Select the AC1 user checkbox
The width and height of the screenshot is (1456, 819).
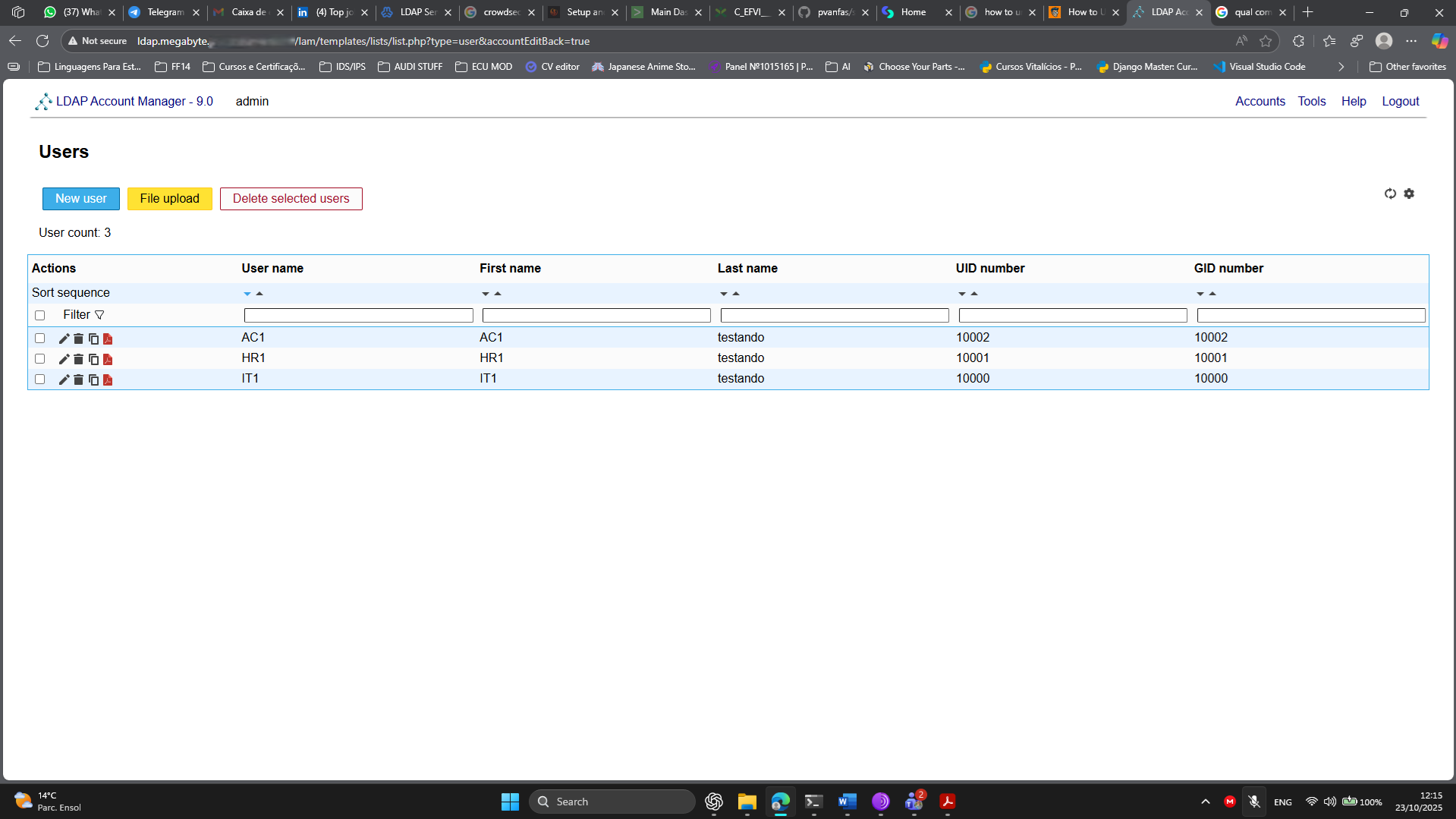point(40,339)
